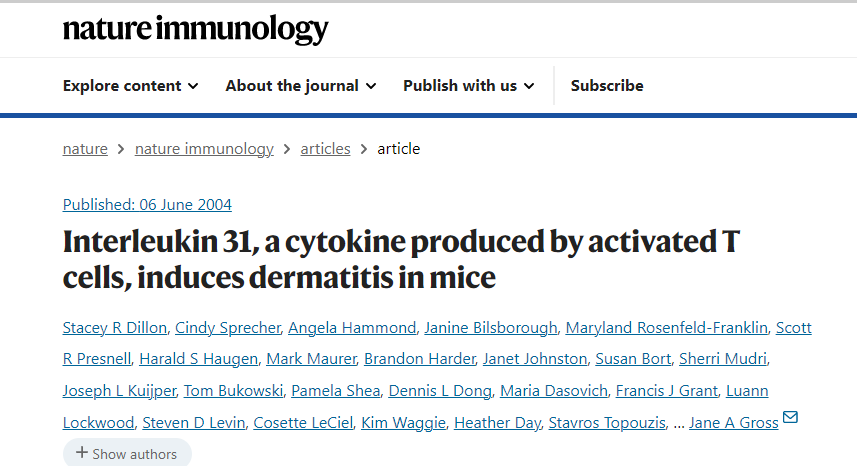
Task: Open the nature immunology breadcrumb link
Action: 204,149
